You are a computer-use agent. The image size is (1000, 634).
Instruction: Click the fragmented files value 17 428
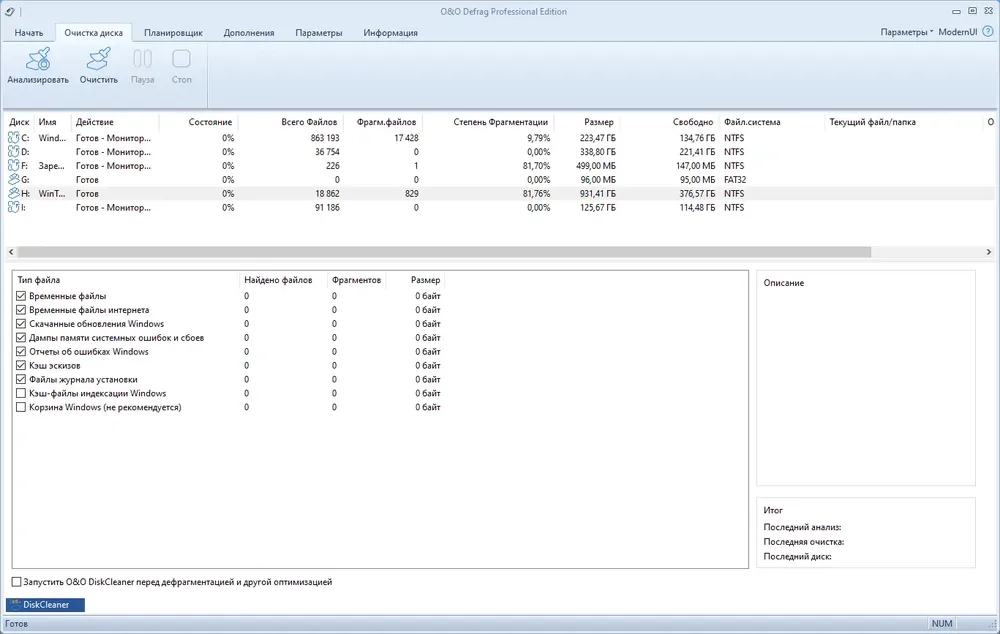point(406,138)
